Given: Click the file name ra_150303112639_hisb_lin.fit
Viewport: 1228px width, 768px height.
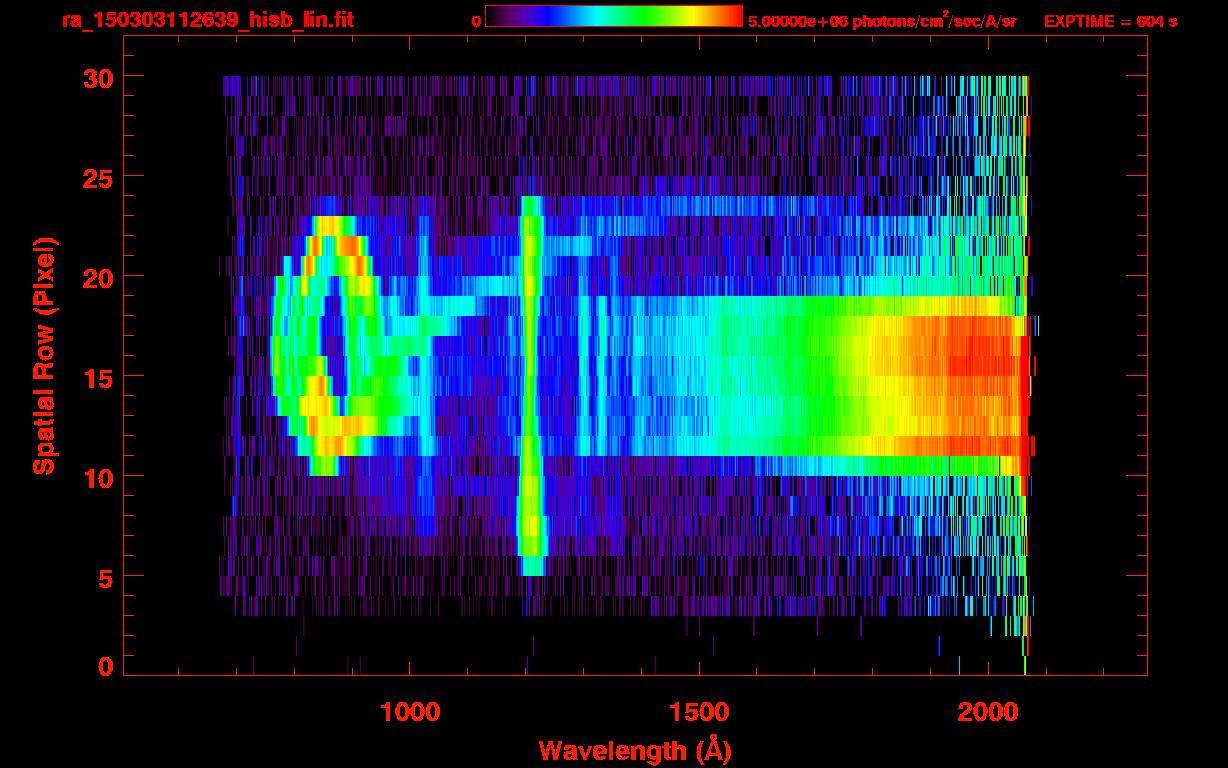Looking at the screenshot, I should click(x=206, y=19).
